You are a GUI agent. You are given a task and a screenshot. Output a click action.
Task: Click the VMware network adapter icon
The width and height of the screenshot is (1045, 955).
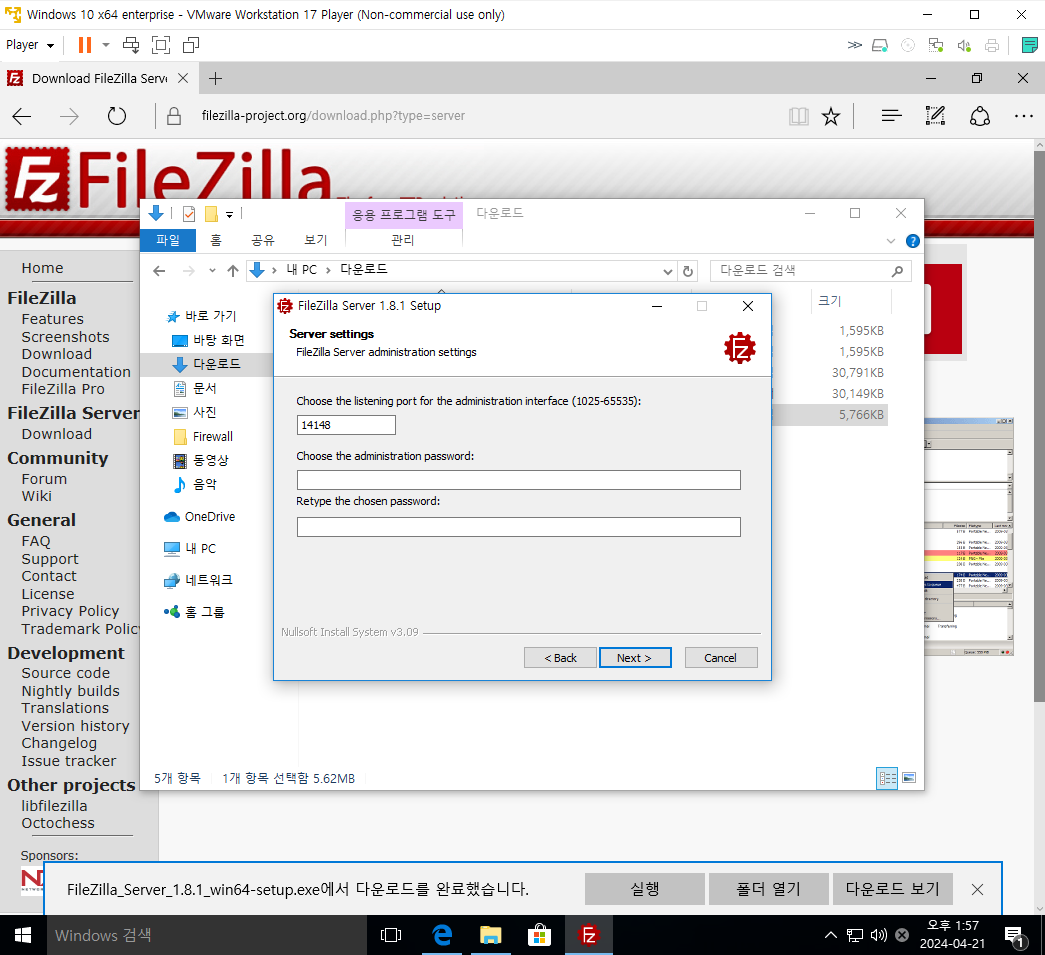click(x=936, y=45)
